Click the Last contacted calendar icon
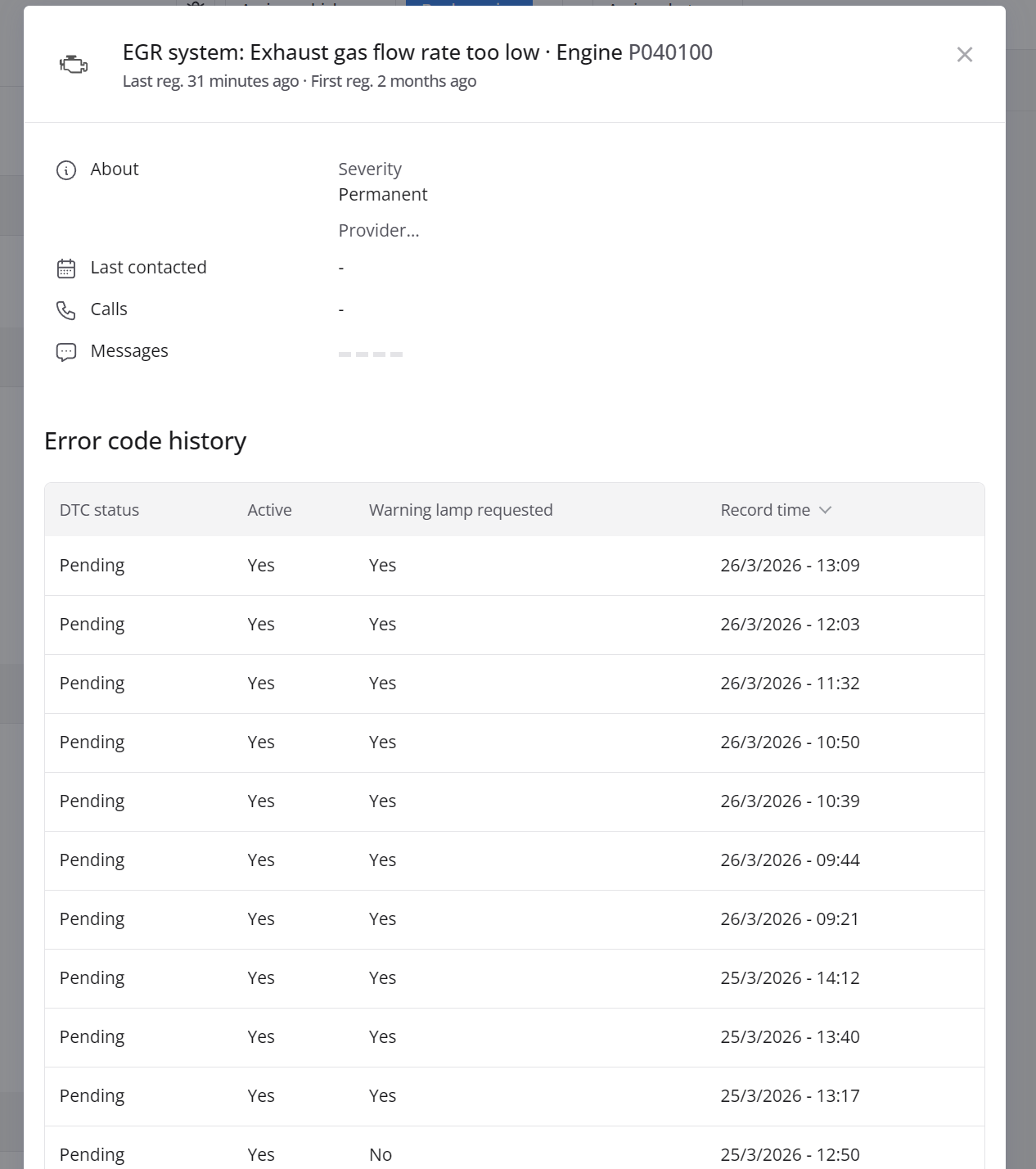Viewport: 1036px width, 1169px height. [x=66, y=269]
